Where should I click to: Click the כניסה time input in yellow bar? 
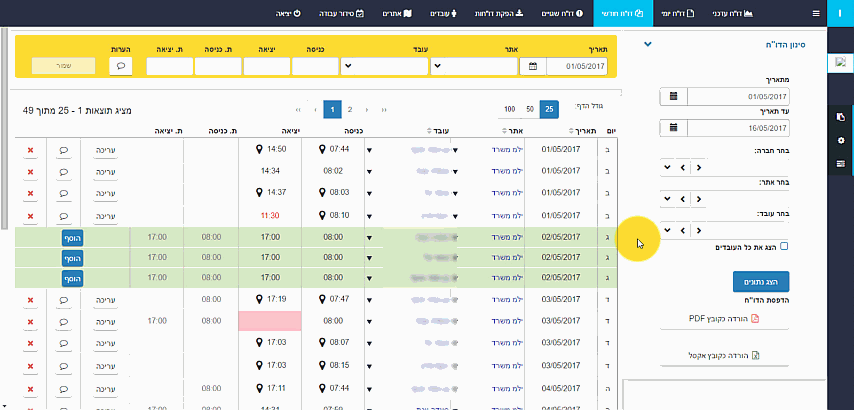tap(315, 66)
